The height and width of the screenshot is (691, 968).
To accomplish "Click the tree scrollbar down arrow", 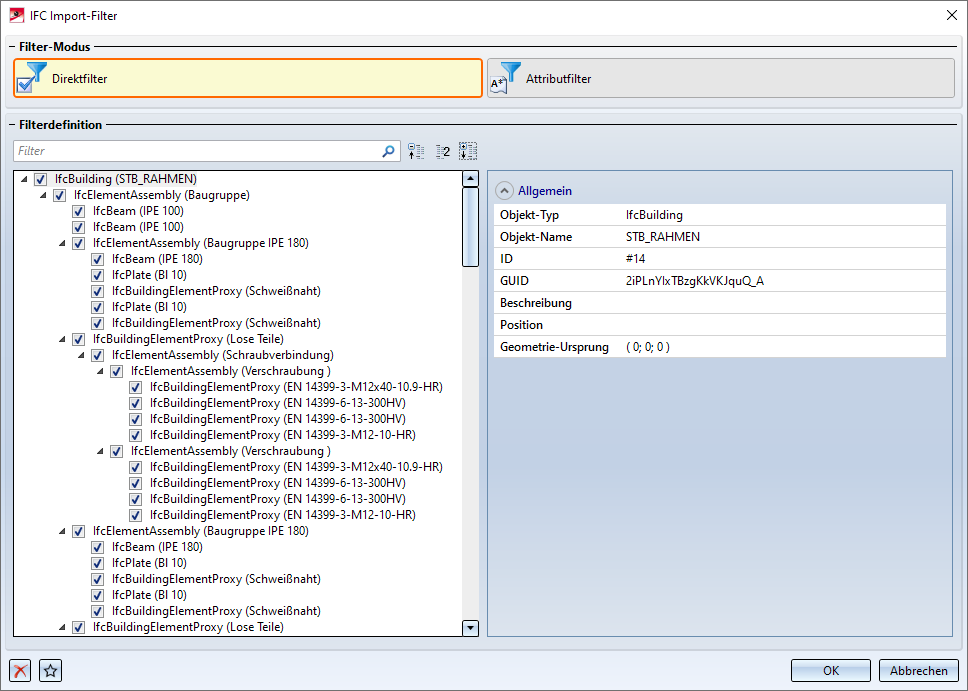I will tap(470, 627).
